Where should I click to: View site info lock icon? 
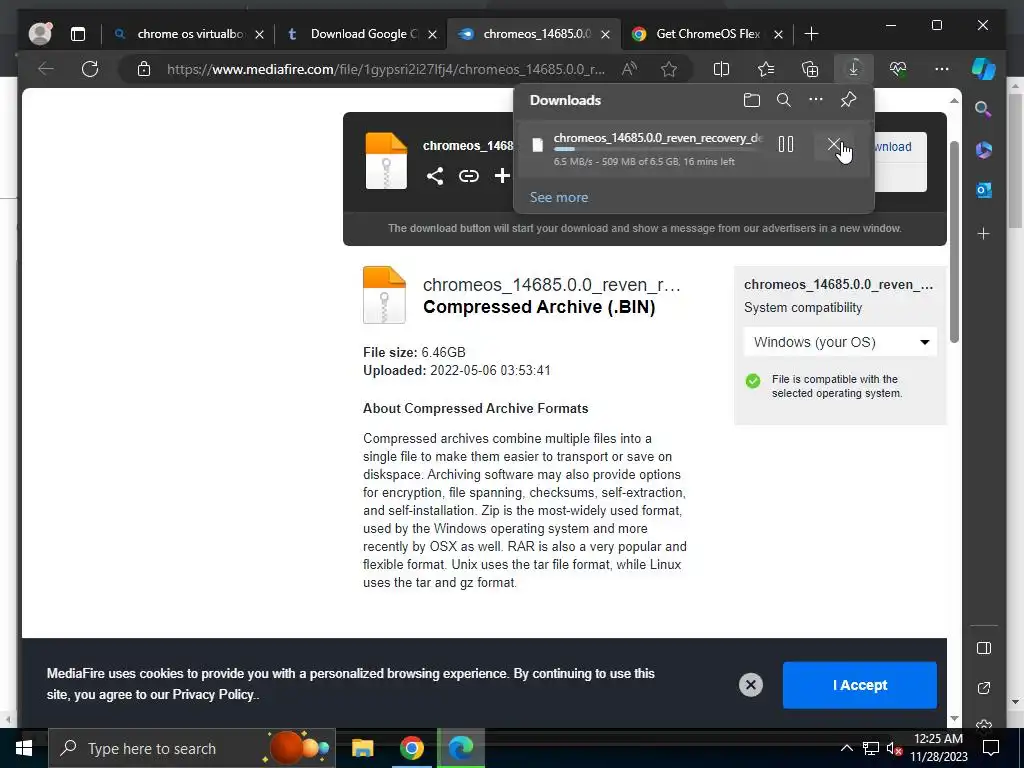(x=144, y=69)
